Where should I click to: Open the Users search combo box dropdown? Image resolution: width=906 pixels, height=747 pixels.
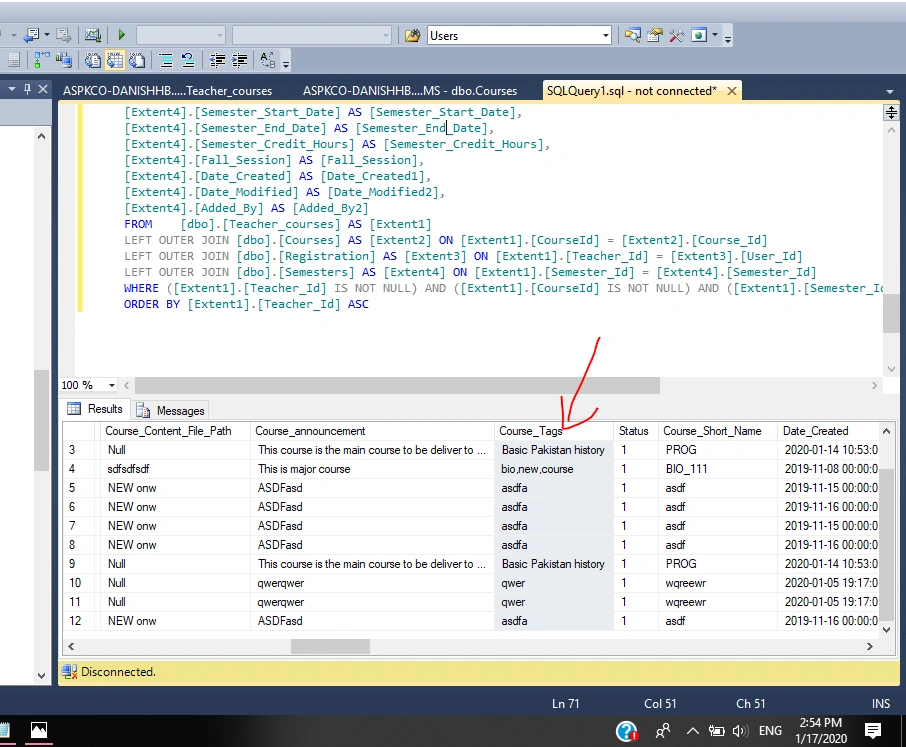pyautogui.click(x=605, y=36)
